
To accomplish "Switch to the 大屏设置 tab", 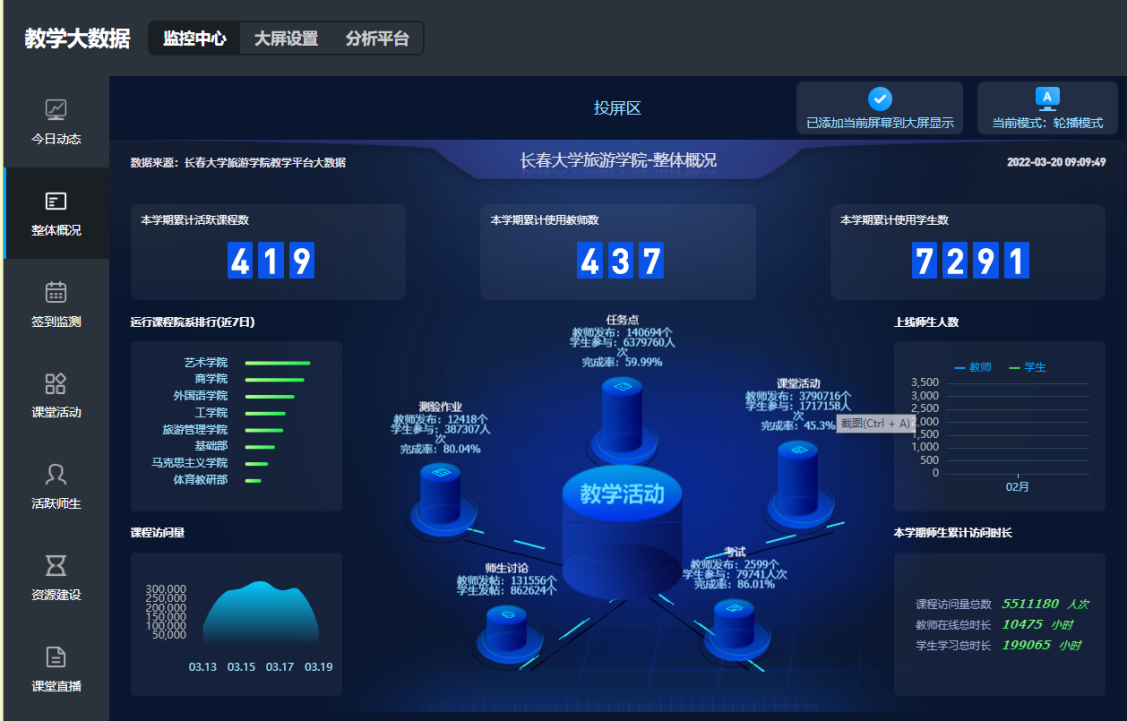I will click(x=286, y=39).
